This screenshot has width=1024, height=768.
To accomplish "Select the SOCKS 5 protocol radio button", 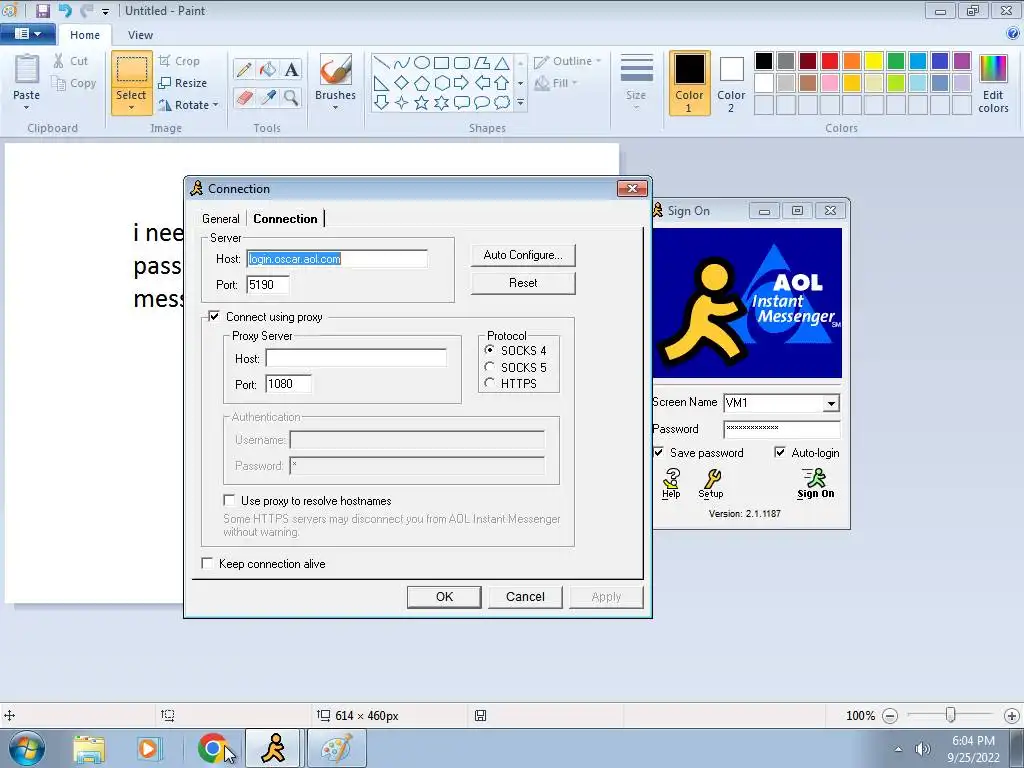I will (x=489, y=367).
